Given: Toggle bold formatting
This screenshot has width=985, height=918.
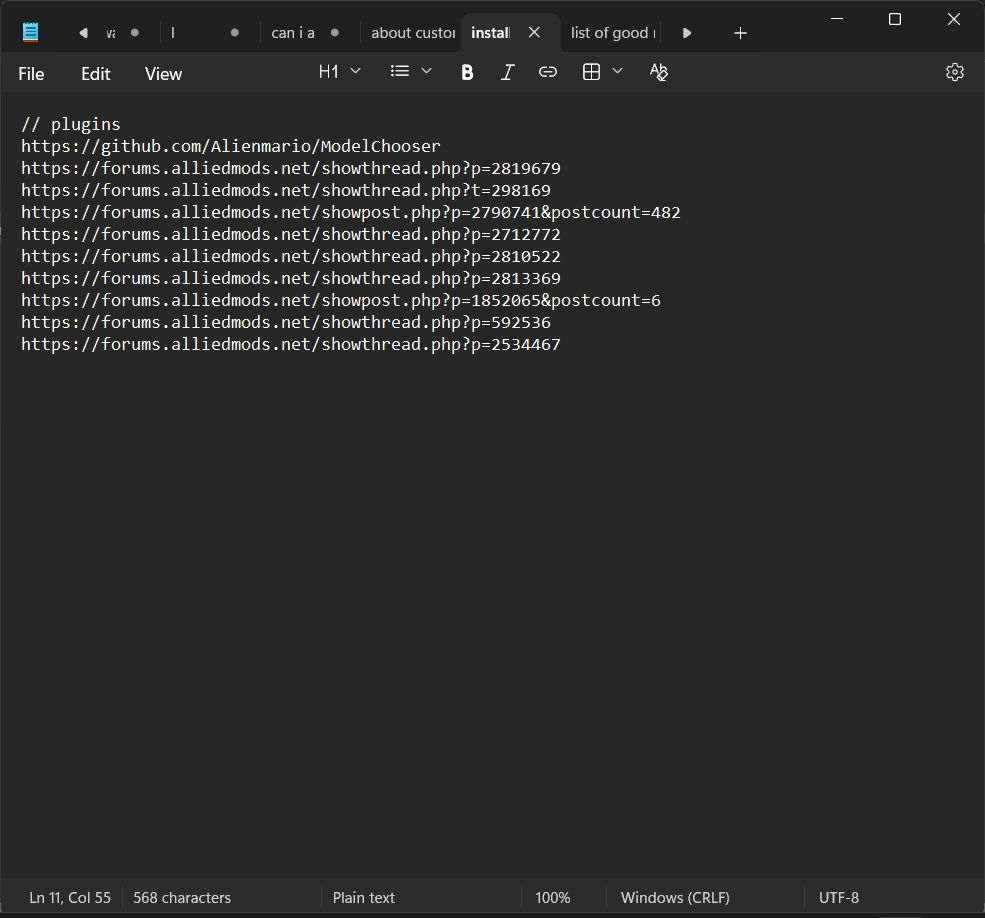Looking at the screenshot, I should pyautogui.click(x=467, y=72).
